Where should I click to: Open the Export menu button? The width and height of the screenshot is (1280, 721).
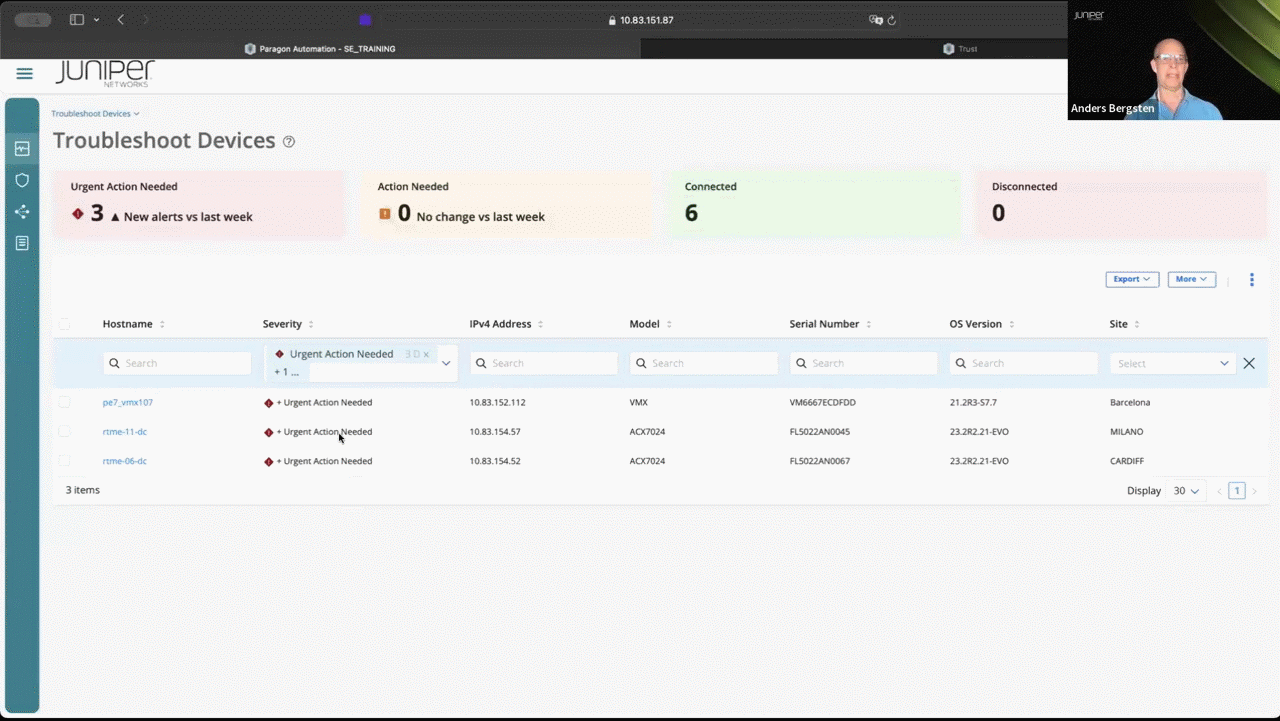pos(1131,279)
